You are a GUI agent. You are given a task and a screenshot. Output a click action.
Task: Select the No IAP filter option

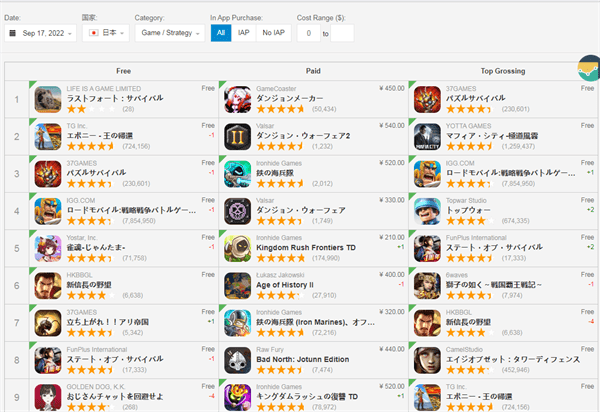[x=274, y=33]
